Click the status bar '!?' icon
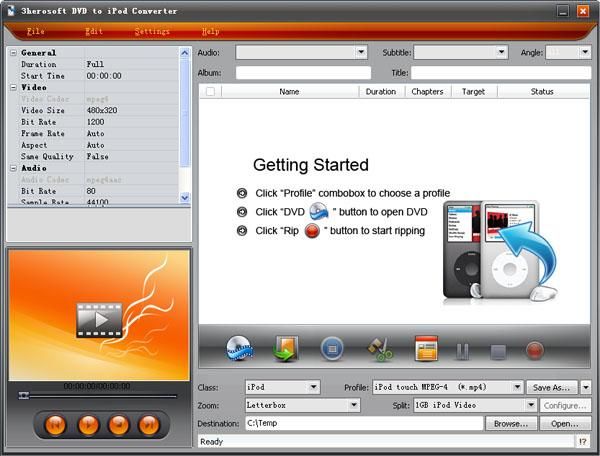The height and width of the screenshot is (456, 600). 582,441
